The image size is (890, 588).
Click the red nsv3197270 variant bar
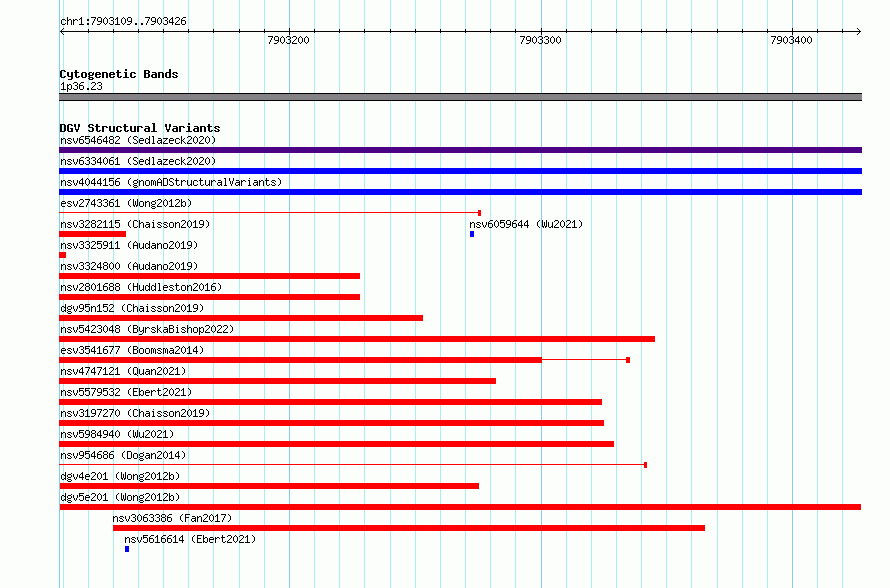click(x=331, y=423)
